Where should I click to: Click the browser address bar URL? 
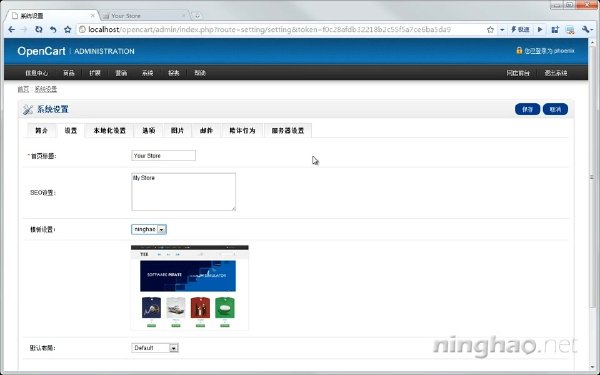269,29
